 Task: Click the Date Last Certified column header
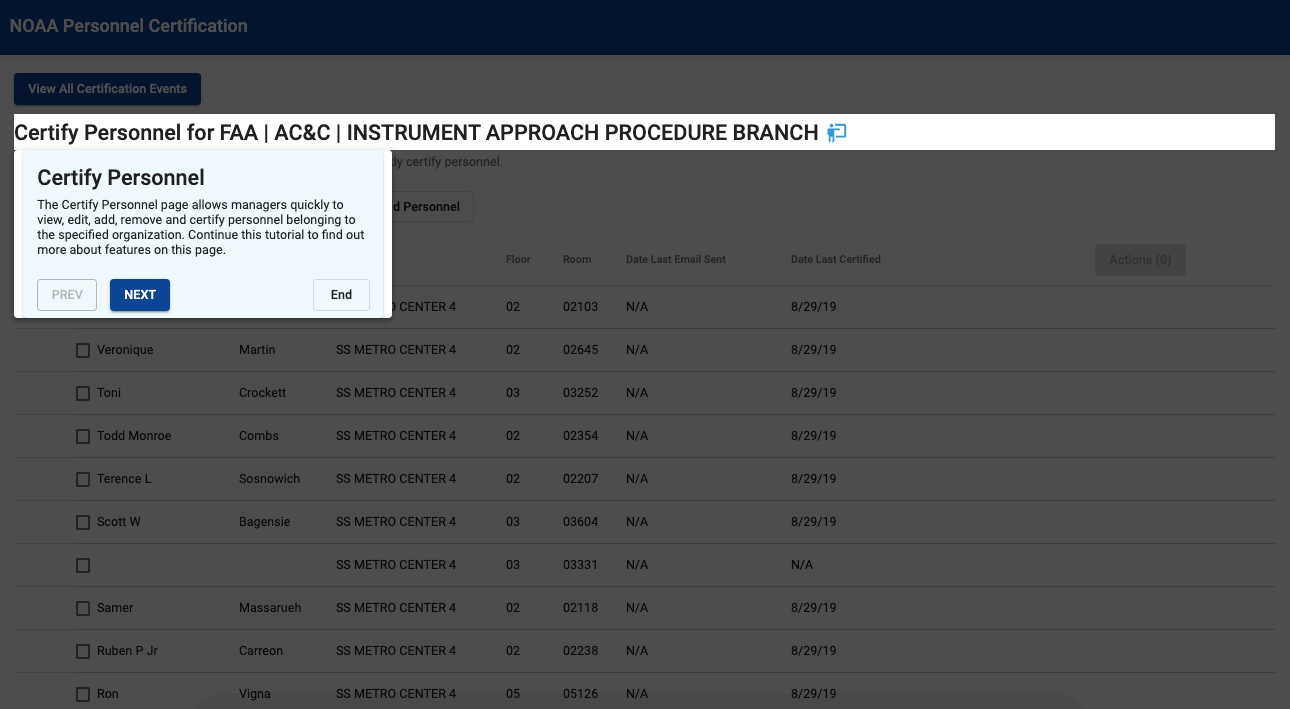click(x=836, y=259)
